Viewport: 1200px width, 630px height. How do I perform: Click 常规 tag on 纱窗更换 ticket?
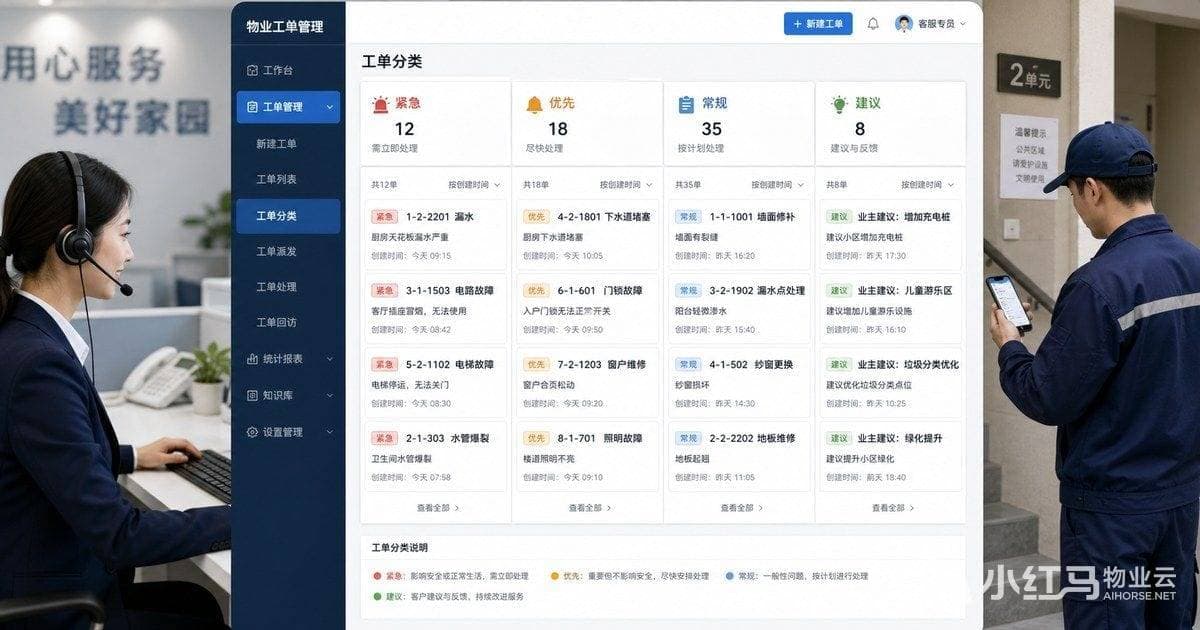pos(688,365)
